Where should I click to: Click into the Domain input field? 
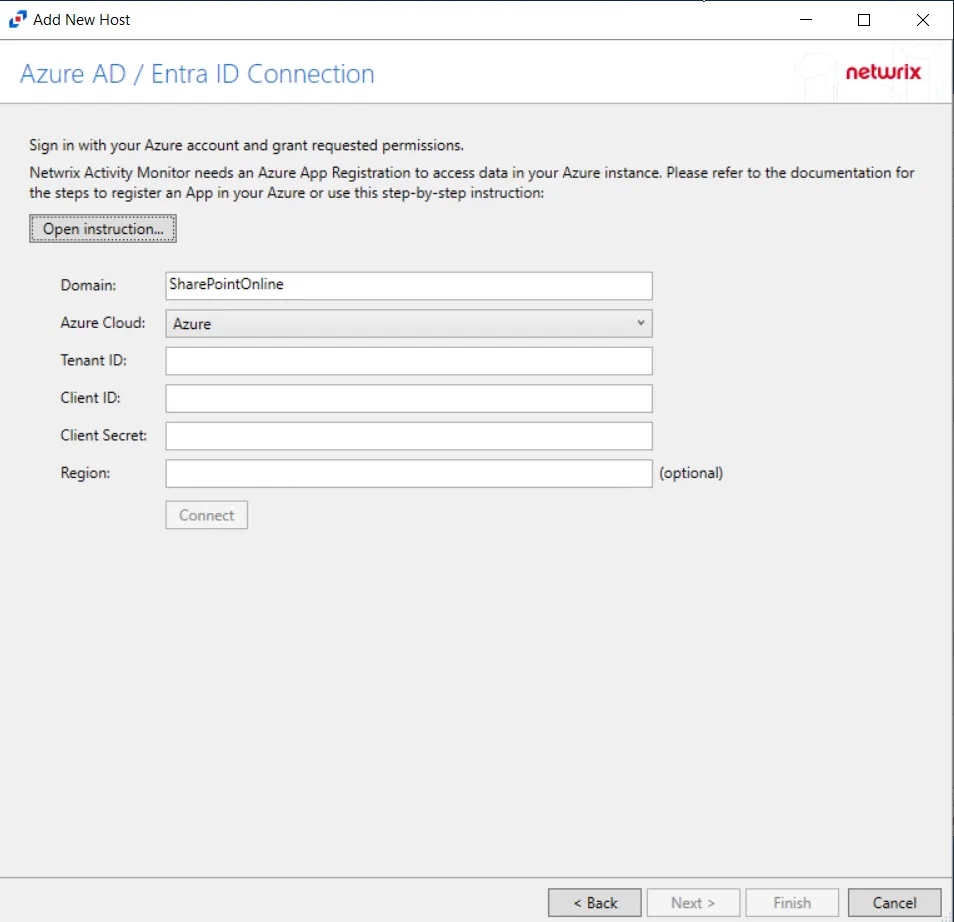(x=409, y=286)
